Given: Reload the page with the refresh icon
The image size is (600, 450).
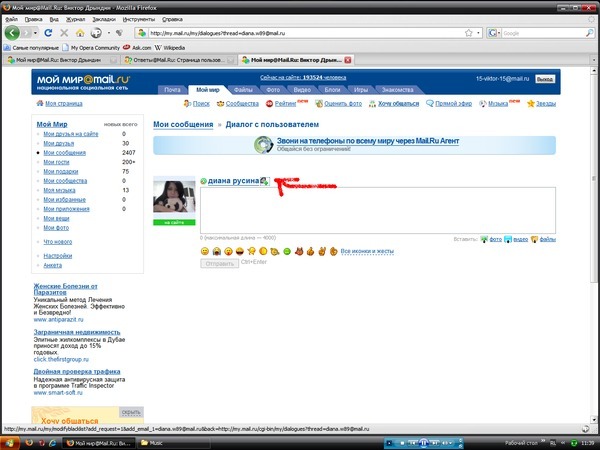Looking at the screenshot, I should pos(48,33).
